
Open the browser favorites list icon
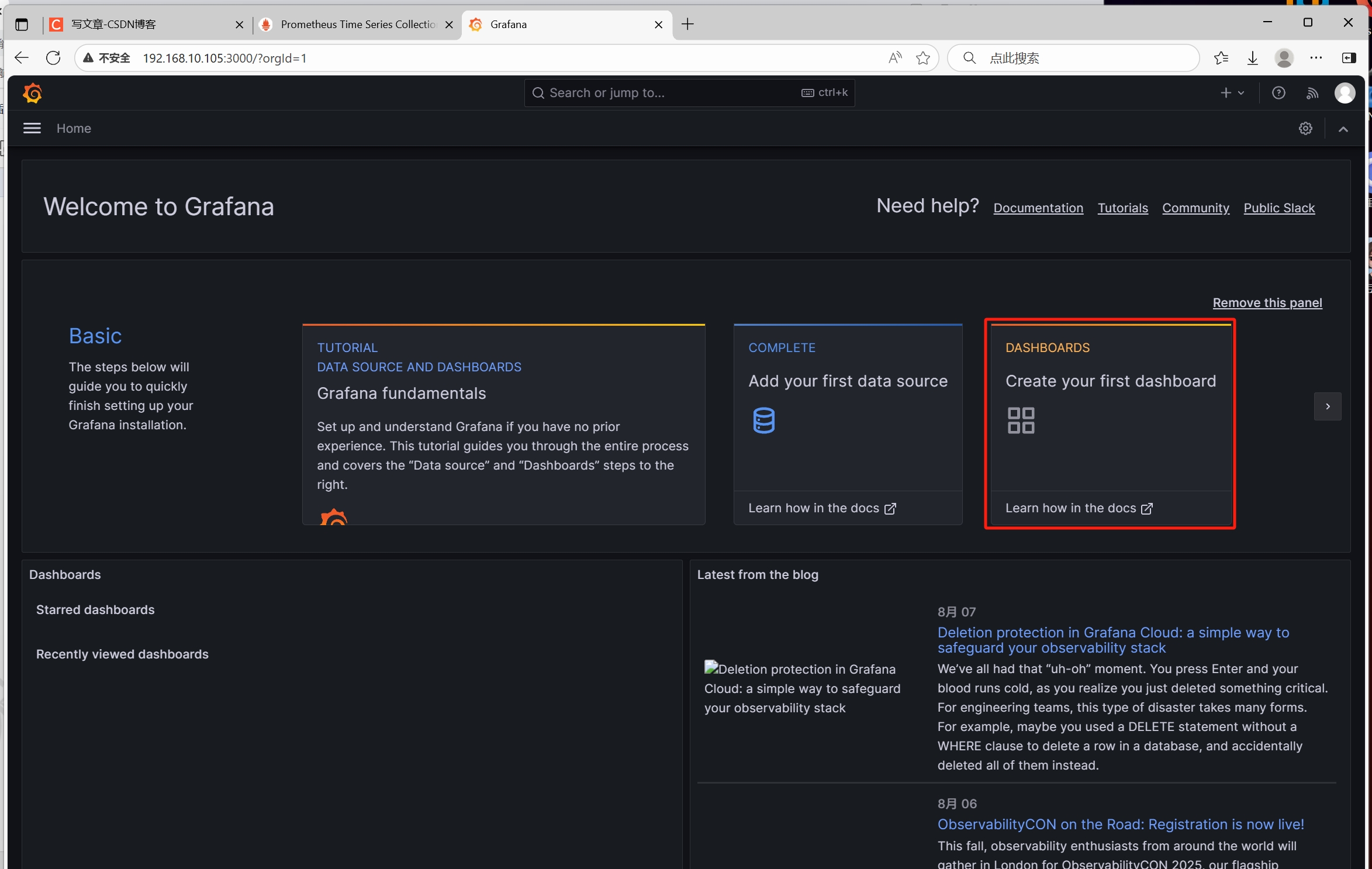pos(1221,58)
